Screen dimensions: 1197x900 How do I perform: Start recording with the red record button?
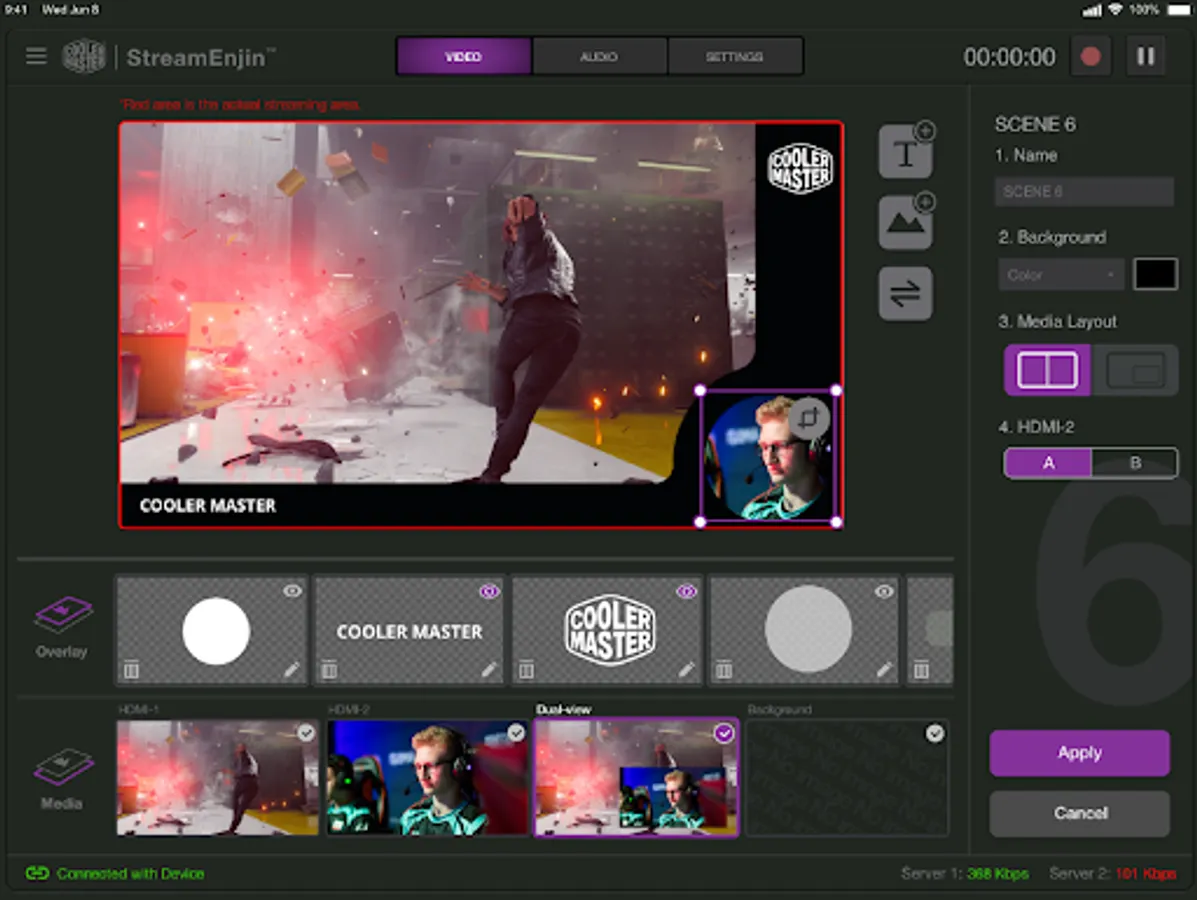point(1091,56)
